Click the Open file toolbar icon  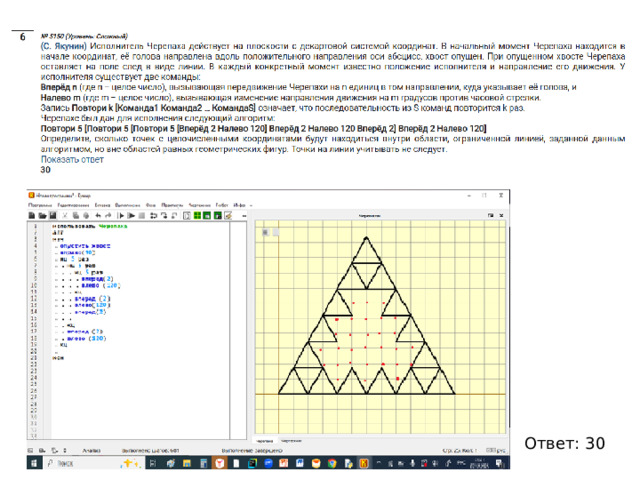42,214
